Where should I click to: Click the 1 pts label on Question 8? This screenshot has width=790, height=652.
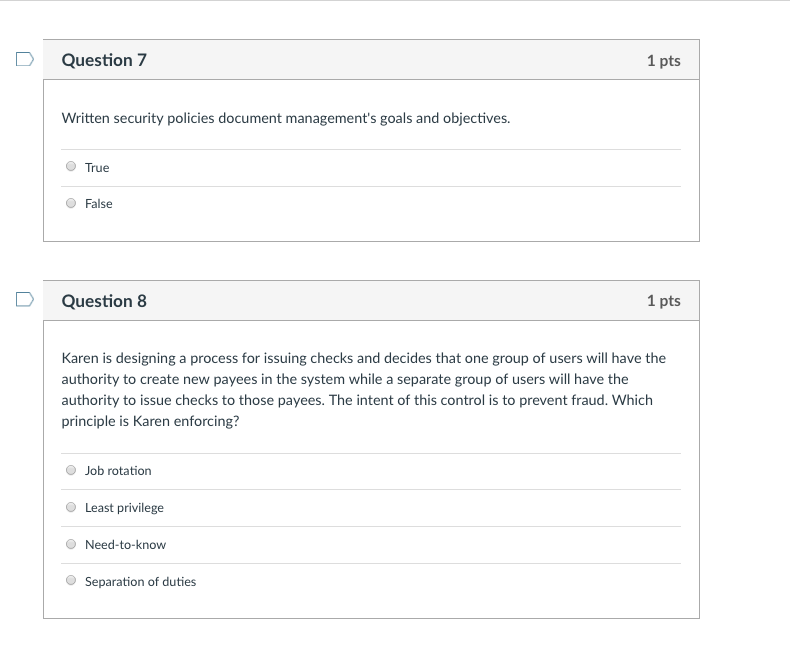pos(663,301)
